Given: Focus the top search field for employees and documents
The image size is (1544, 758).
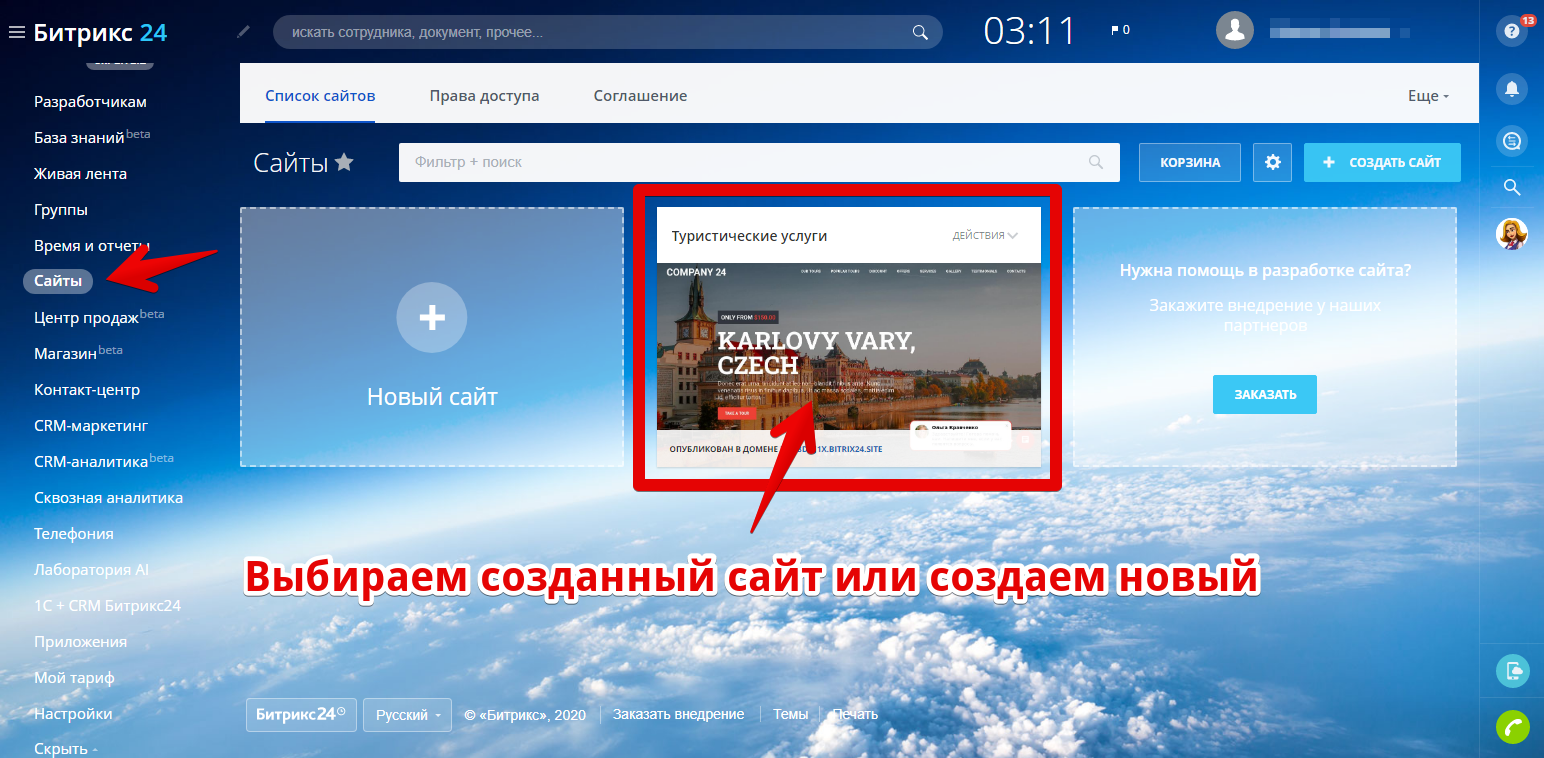Looking at the screenshot, I should 607,32.
